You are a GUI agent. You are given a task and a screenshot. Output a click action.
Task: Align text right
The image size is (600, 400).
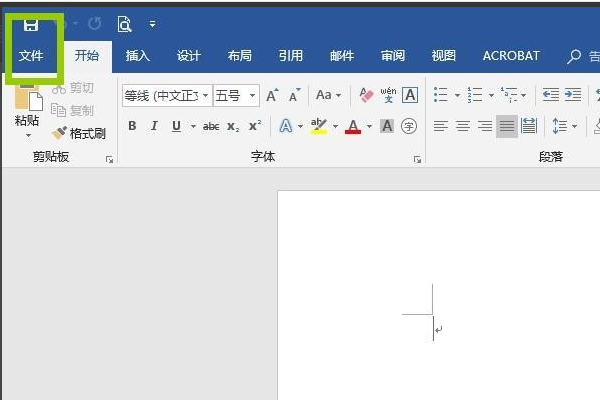pyautogui.click(x=485, y=126)
